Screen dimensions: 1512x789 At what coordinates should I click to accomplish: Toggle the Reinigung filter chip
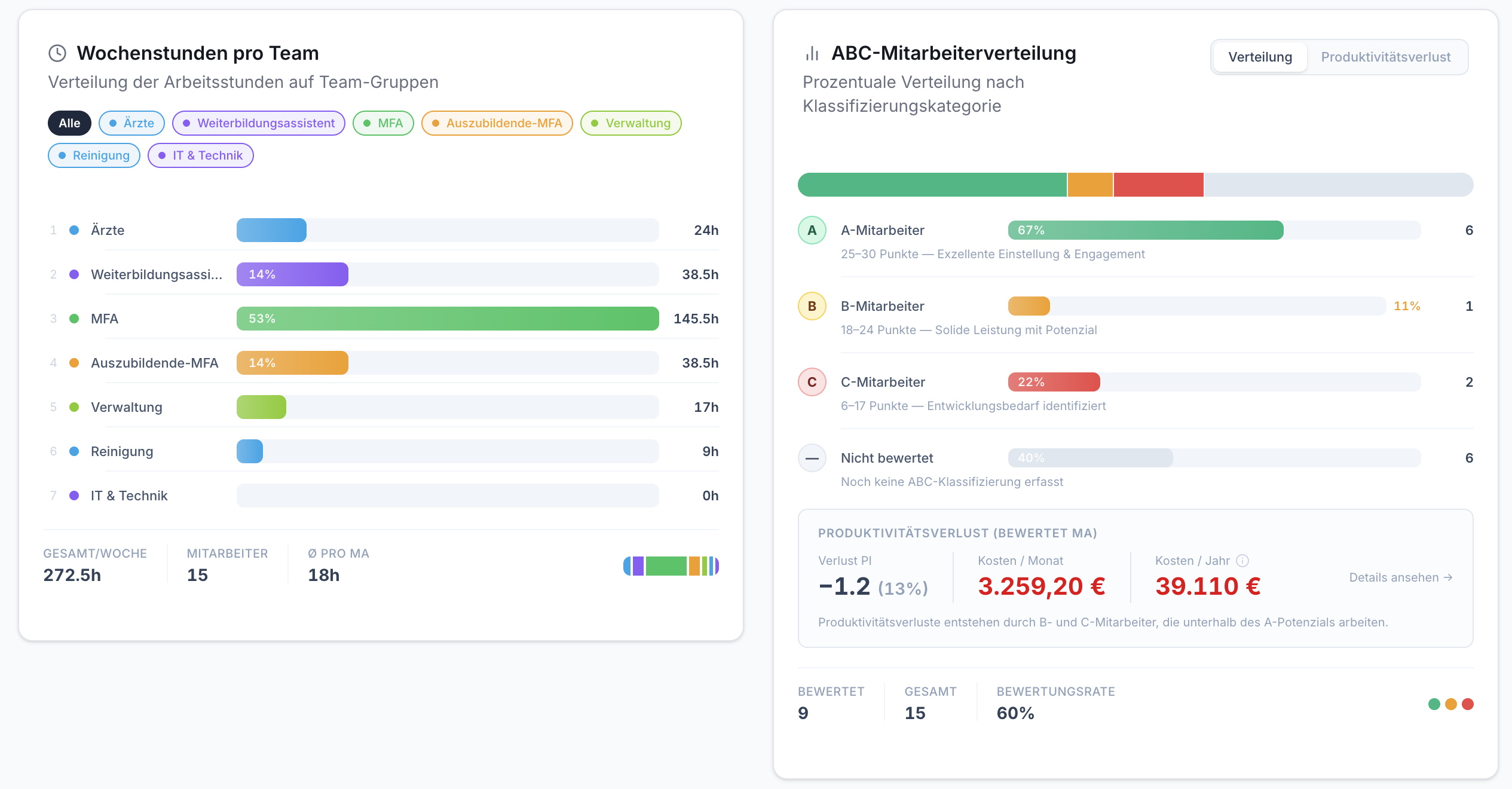(94, 155)
